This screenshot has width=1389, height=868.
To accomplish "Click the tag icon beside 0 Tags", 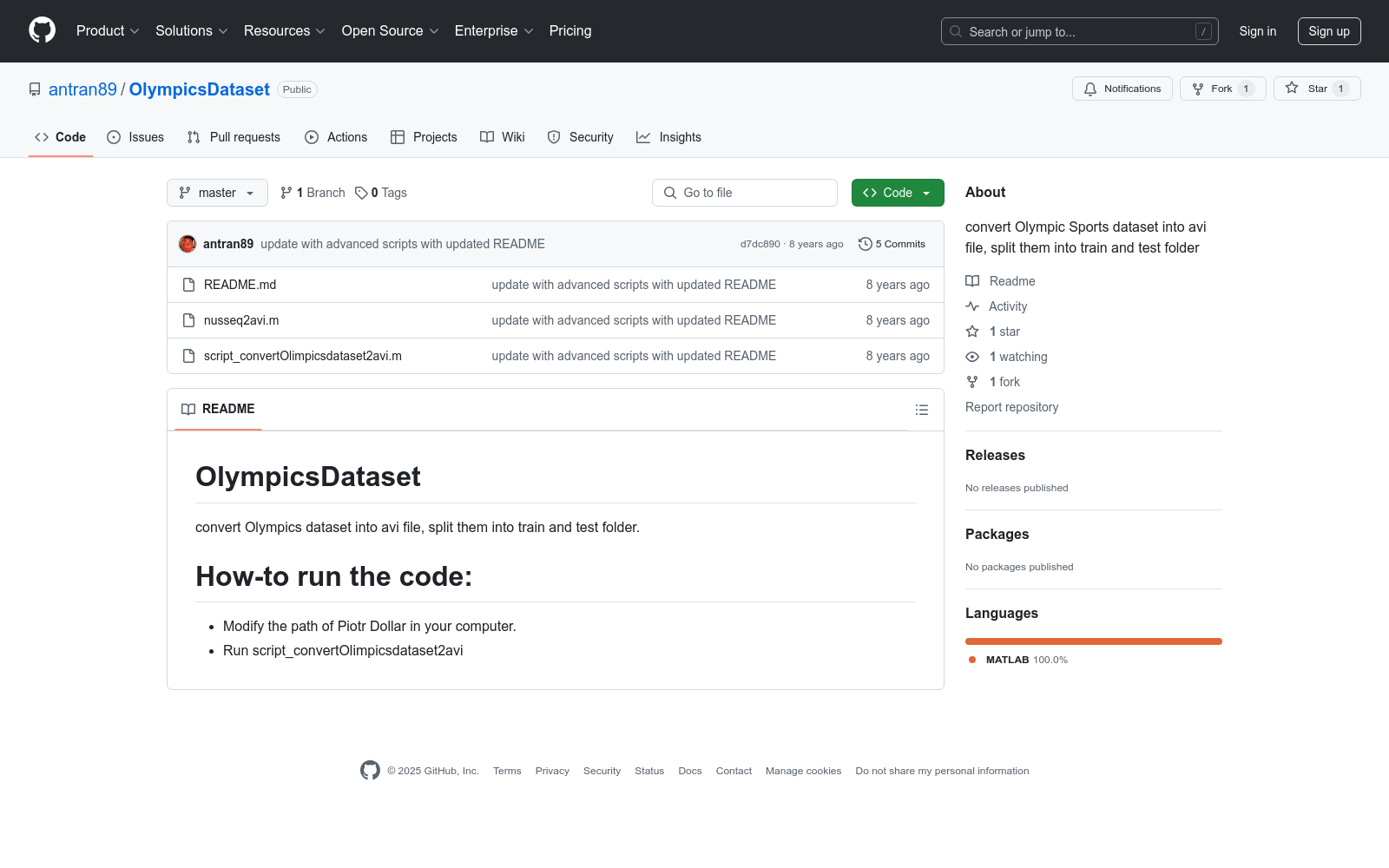I will pyautogui.click(x=361, y=193).
